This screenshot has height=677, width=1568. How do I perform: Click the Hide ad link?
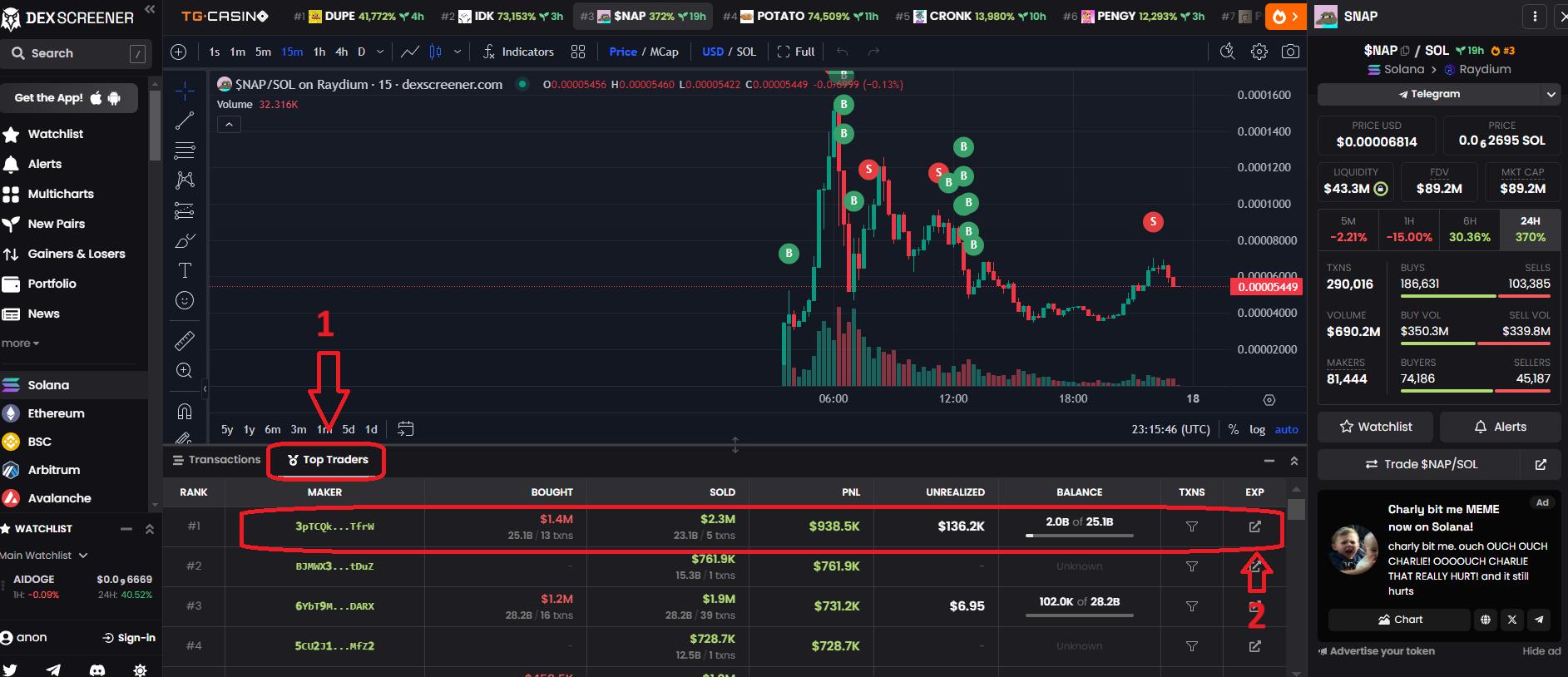pyautogui.click(x=1541, y=651)
